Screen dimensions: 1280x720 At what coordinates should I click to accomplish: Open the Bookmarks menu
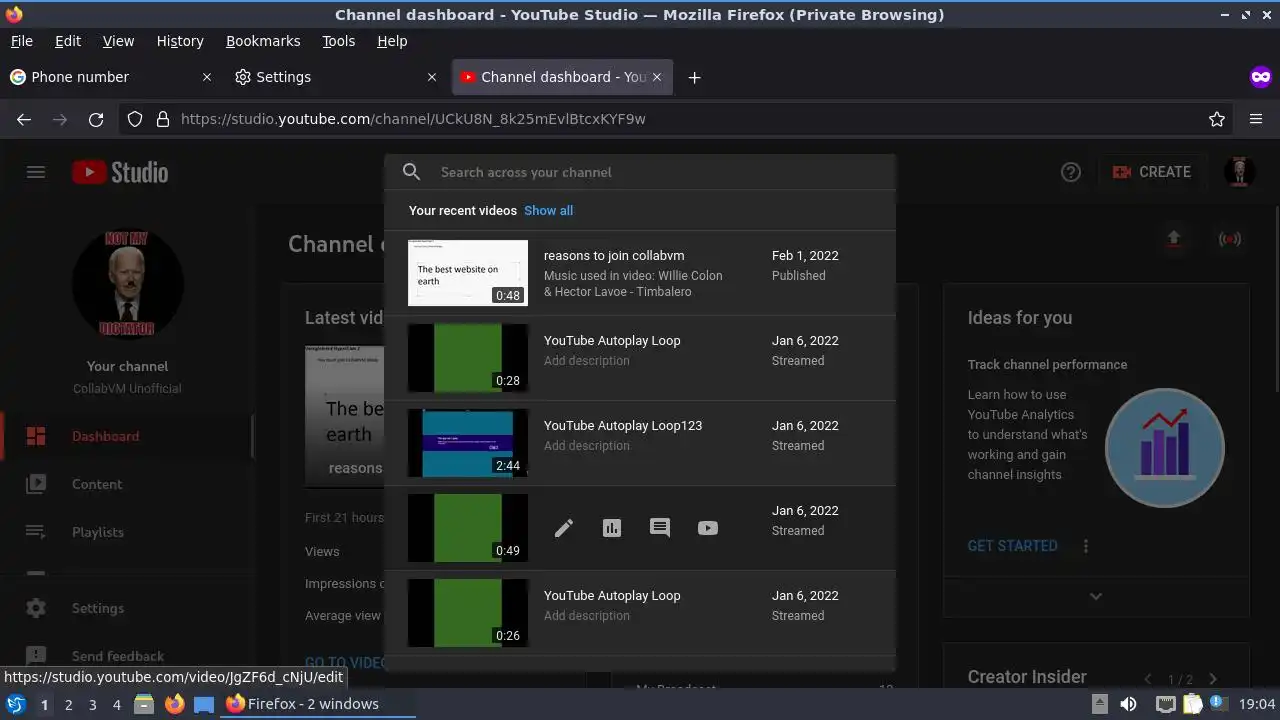point(263,41)
